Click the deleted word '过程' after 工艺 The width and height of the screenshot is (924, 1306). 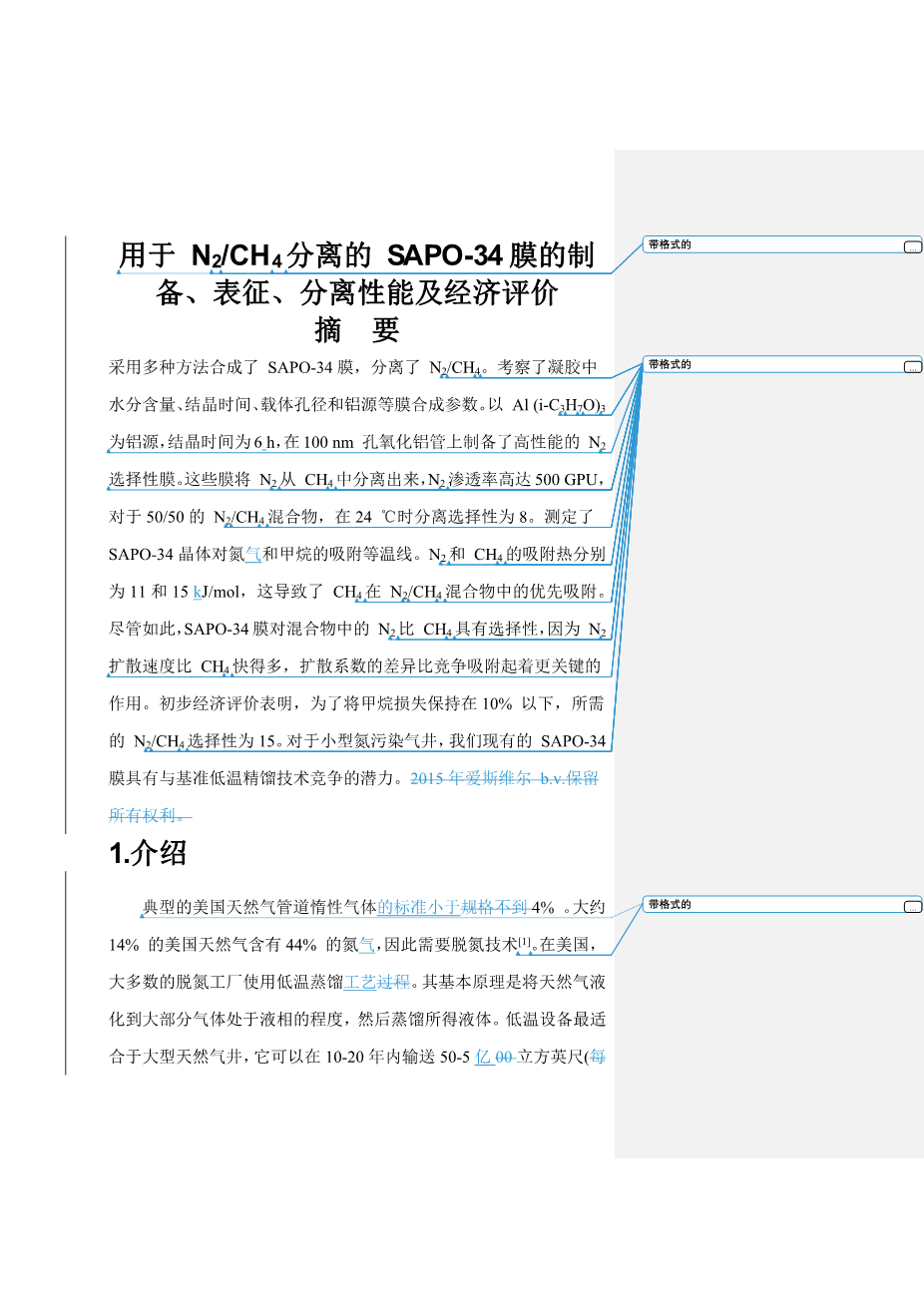point(394,983)
